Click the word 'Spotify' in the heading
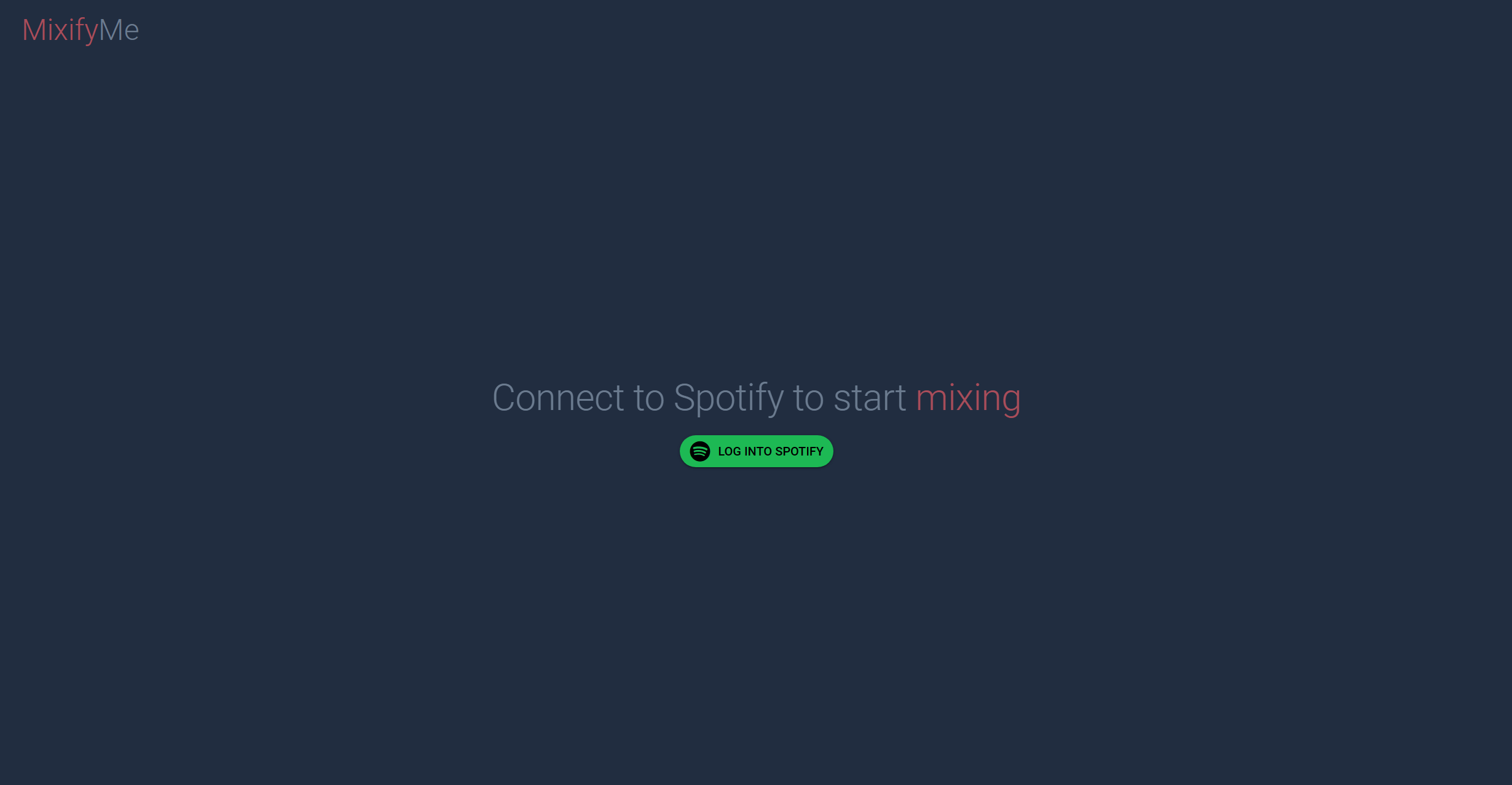1512x785 pixels. tap(728, 398)
